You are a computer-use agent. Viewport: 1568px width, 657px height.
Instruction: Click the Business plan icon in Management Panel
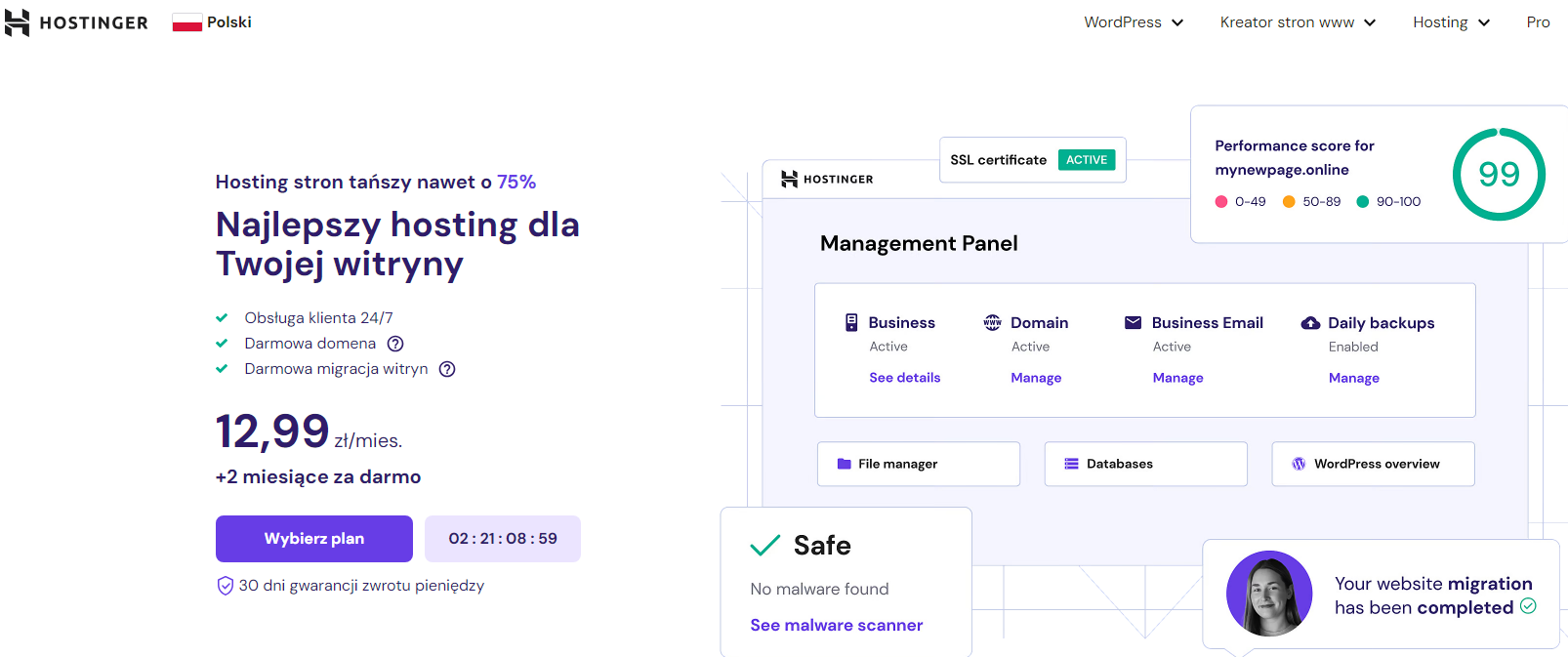pos(851,322)
